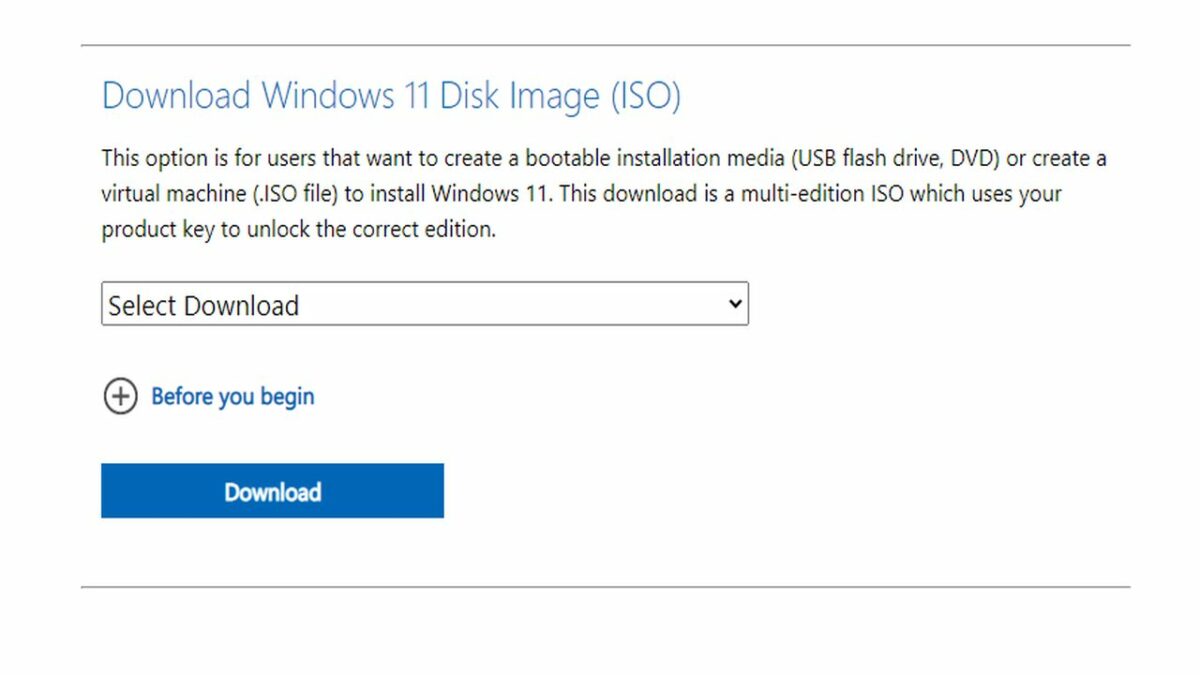The image size is (1200, 675).
Task: Click 'Windows 11' in the page heading
Action: [x=346, y=96]
